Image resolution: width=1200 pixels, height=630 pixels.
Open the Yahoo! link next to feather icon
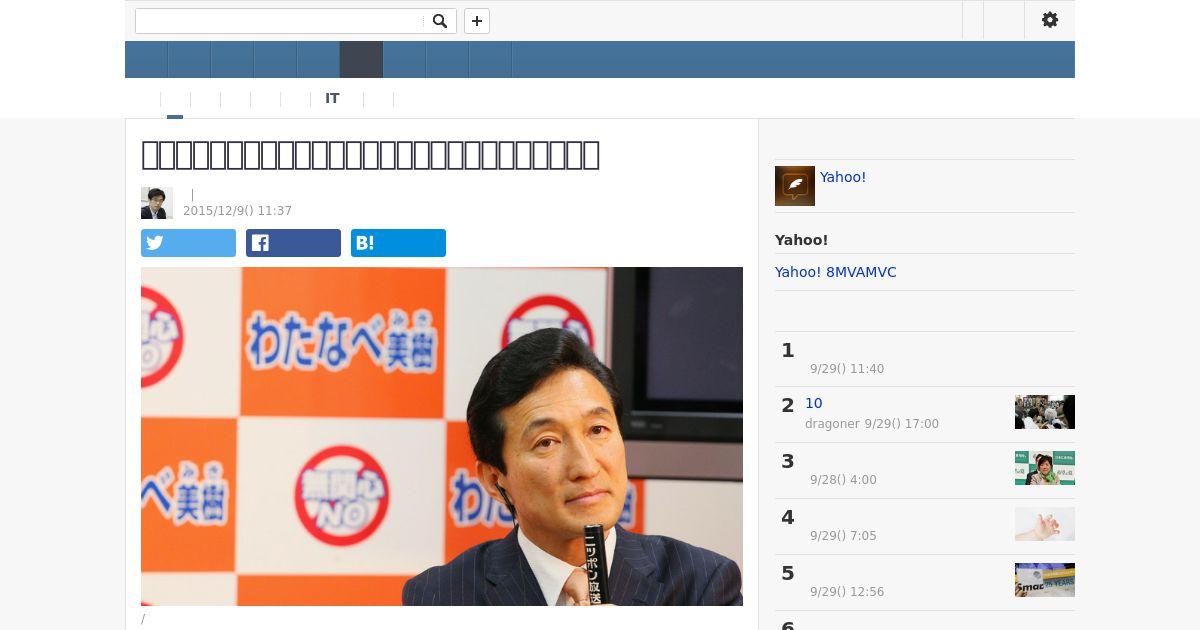point(843,177)
